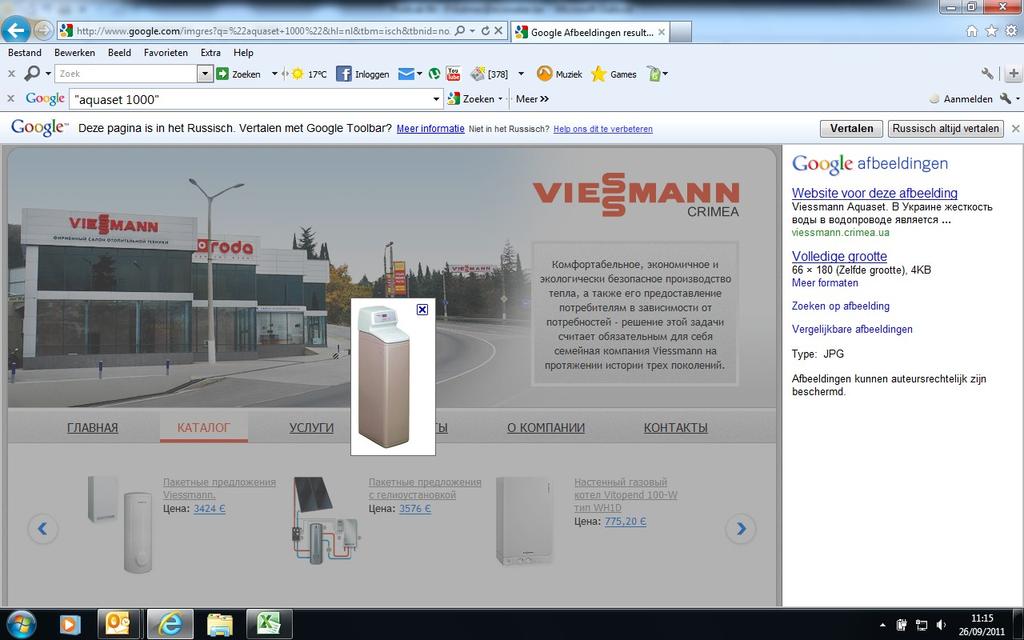Screen dimensions: 1024x640
Task: Click the Vertalen button
Action: point(852,129)
